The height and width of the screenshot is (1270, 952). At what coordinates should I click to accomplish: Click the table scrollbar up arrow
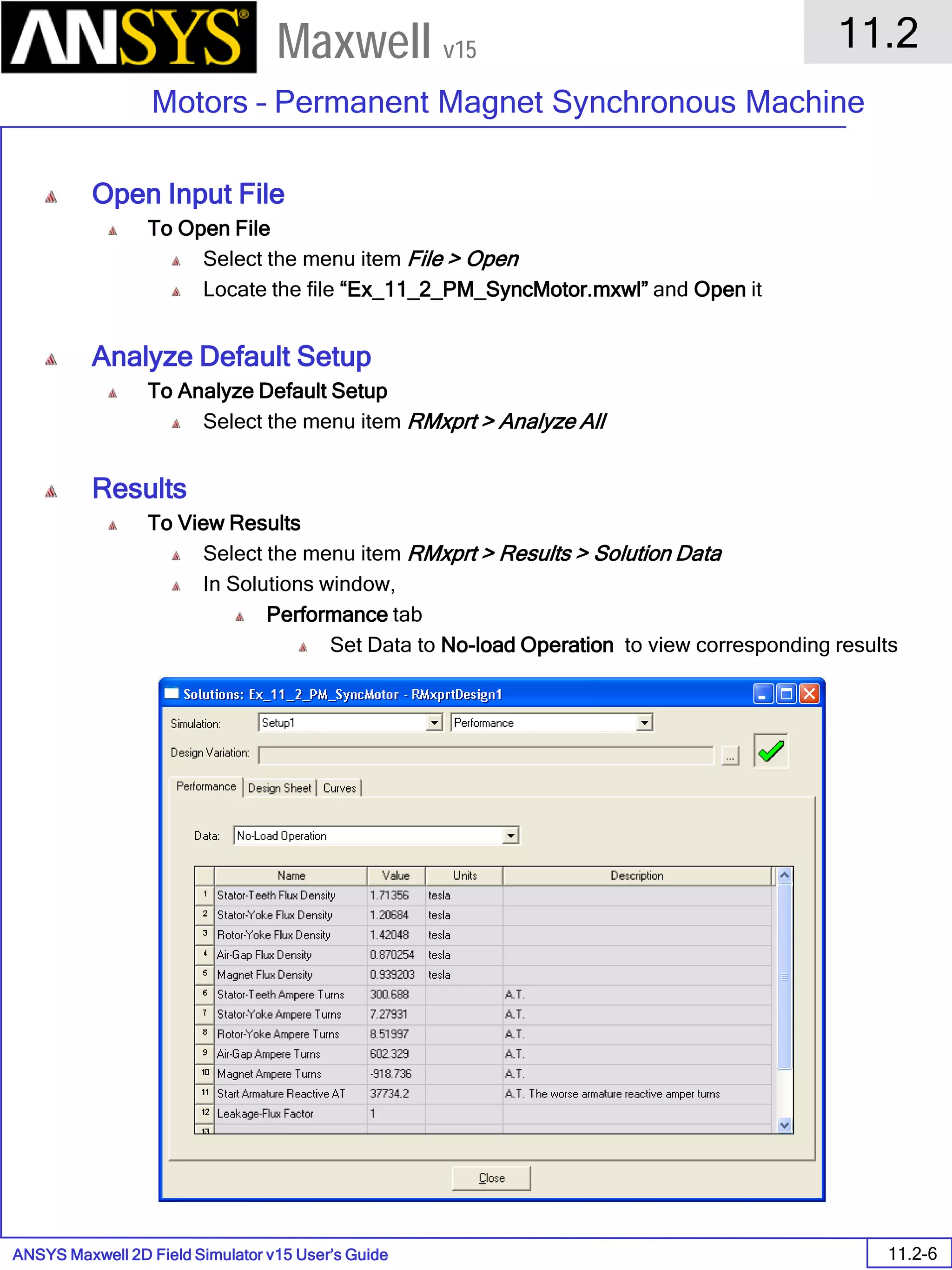(785, 876)
